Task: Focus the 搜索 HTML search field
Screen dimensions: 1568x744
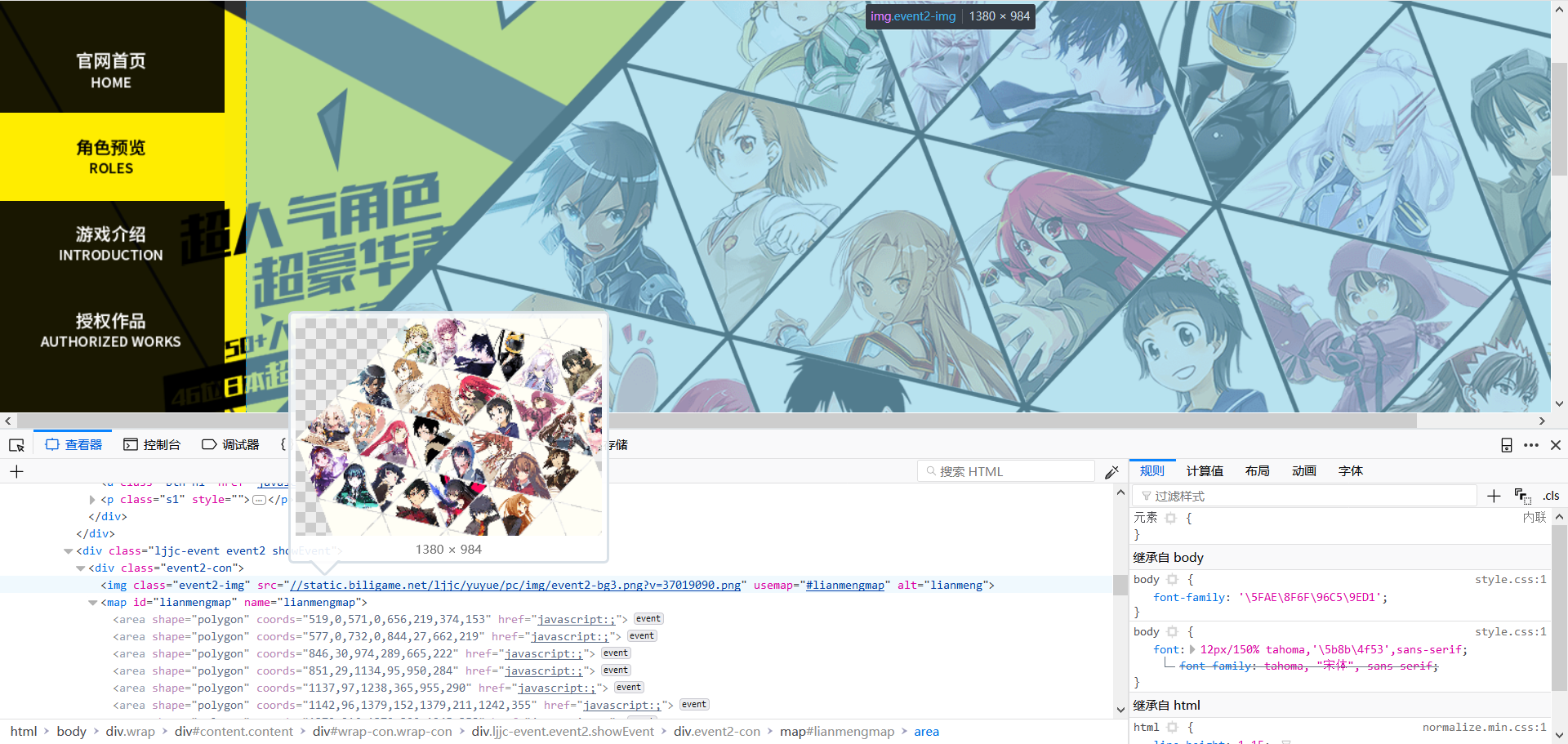Action: click(1006, 471)
